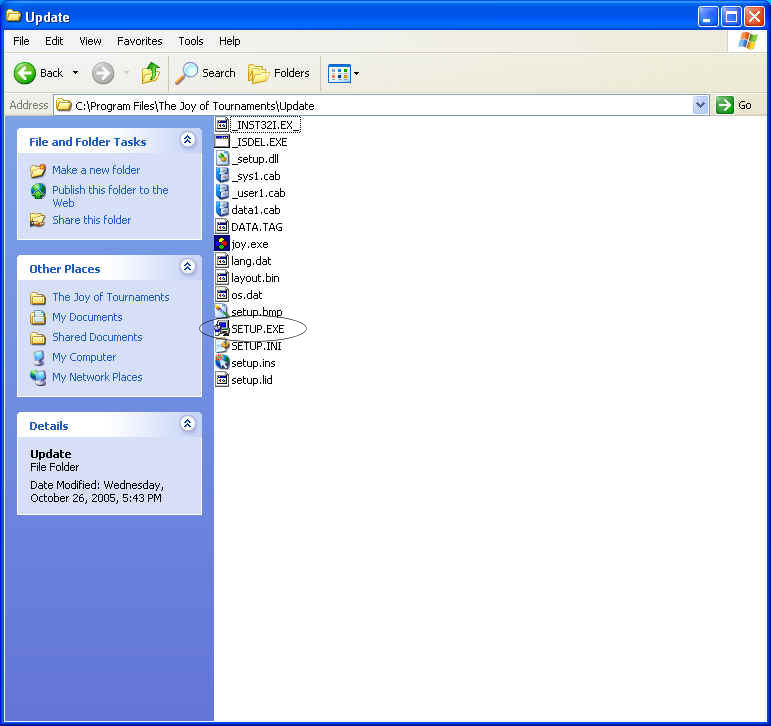This screenshot has width=771, height=726.
Task: Open the Tools menu
Action: (190, 41)
